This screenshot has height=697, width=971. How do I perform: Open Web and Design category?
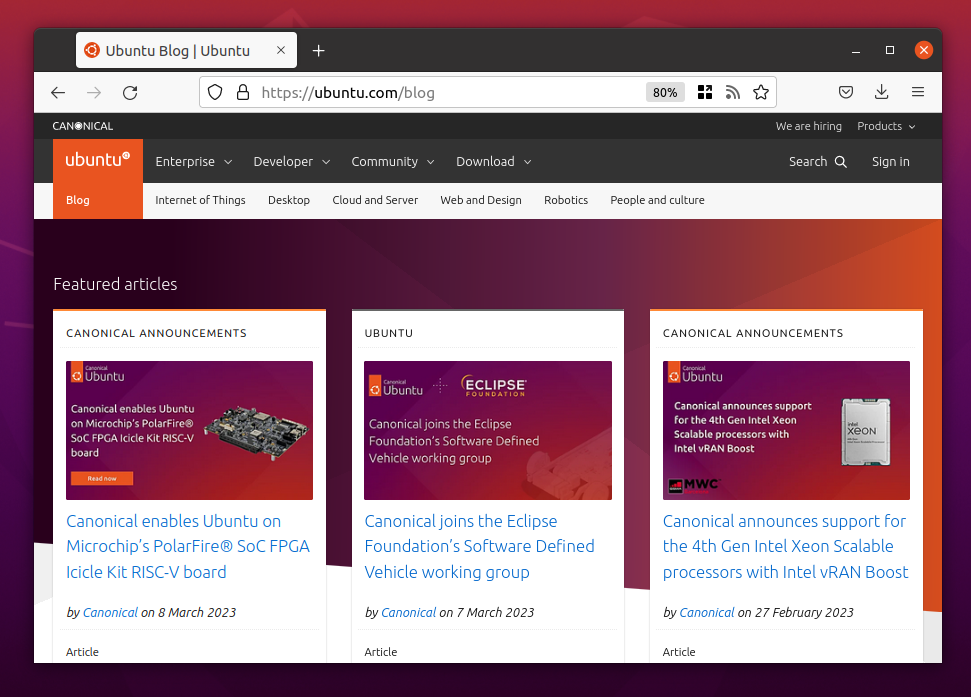(x=481, y=200)
